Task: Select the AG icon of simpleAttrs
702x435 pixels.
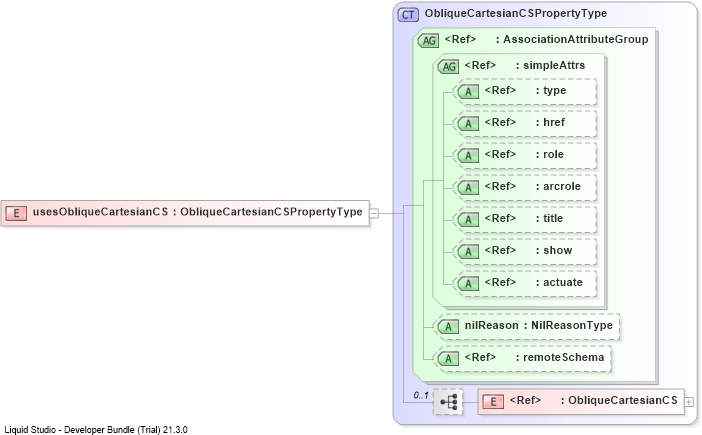Action: click(x=449, y=67)
